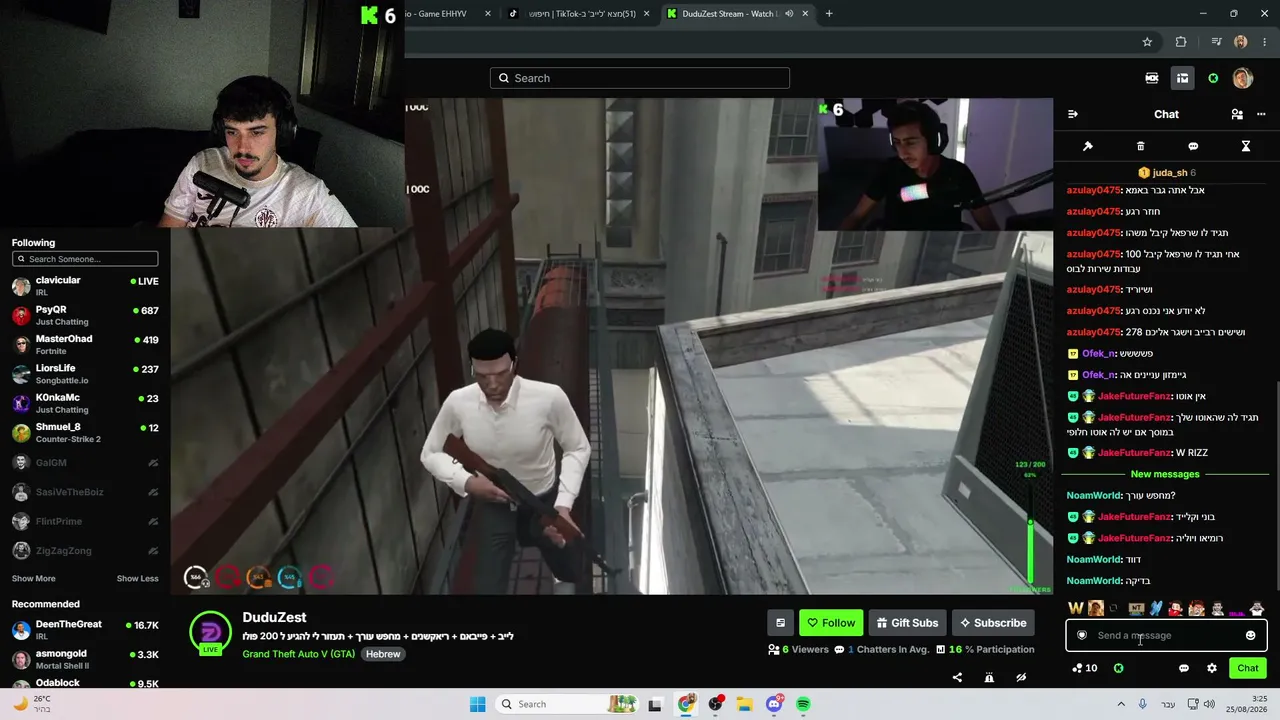Bookmark this page with the star icon
The width and height of the screenshot is (1280, 720).
point(1147,42)
